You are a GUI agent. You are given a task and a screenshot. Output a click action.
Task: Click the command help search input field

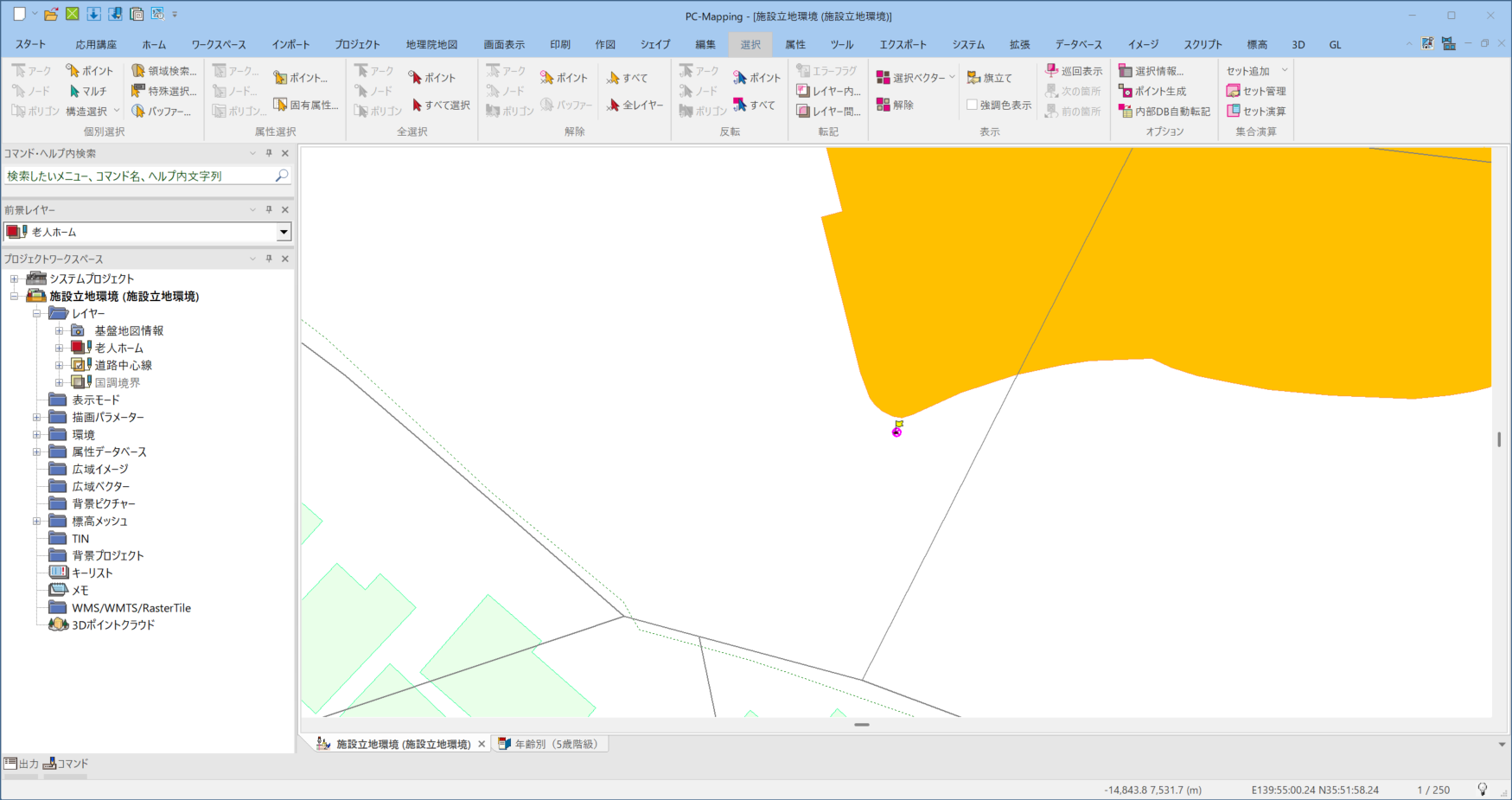click(138, 176)
